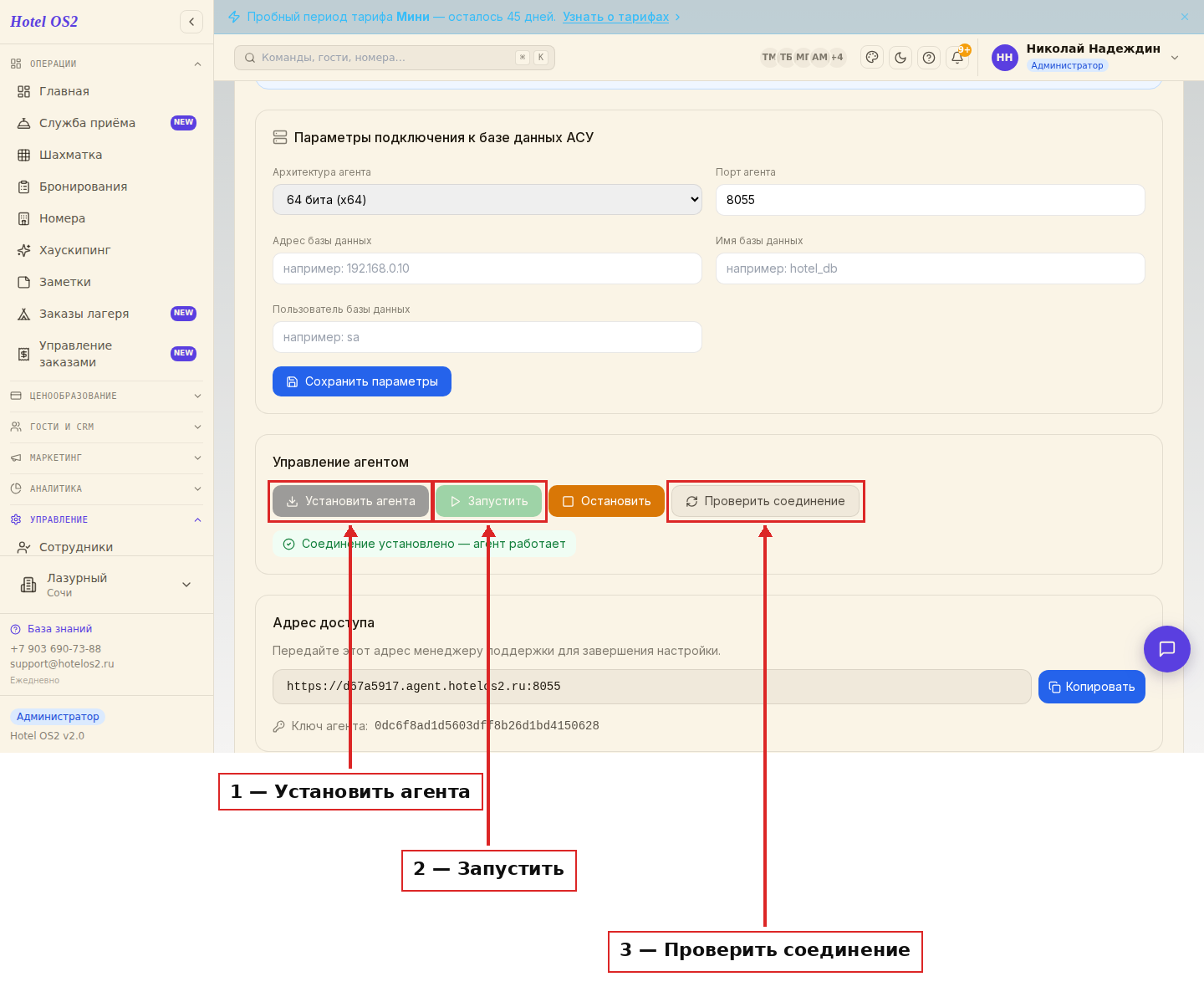Click the Остановить agent button
The height and width of the screenshot is (992, 1204).
tap(607, 501)
